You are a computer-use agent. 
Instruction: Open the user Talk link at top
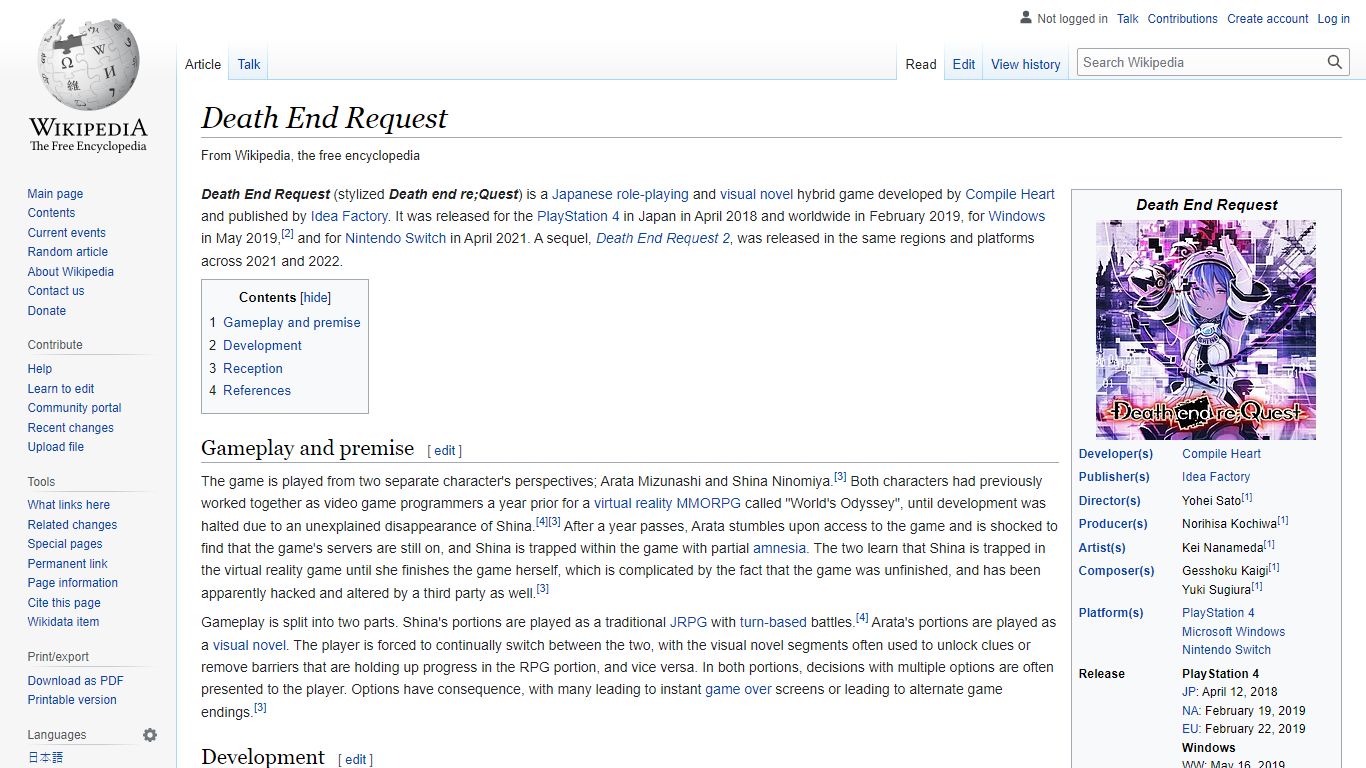coord(1128,19)
